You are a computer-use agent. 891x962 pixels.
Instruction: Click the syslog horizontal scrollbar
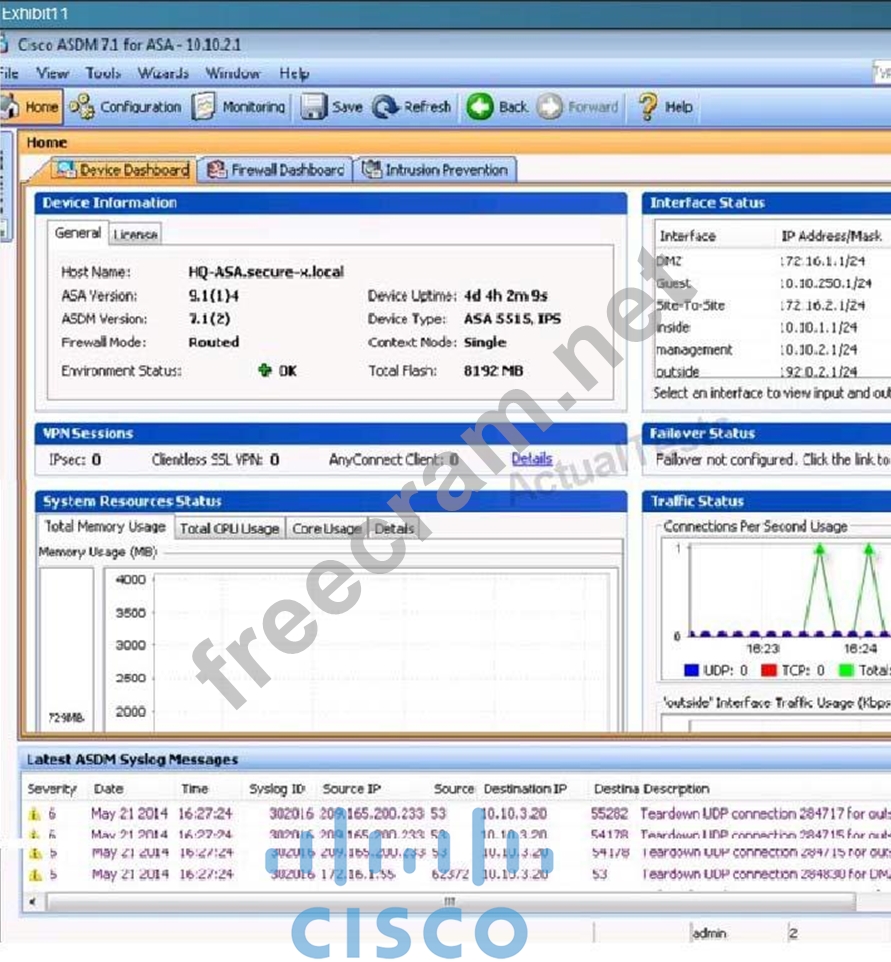click(x=449, y=901)
